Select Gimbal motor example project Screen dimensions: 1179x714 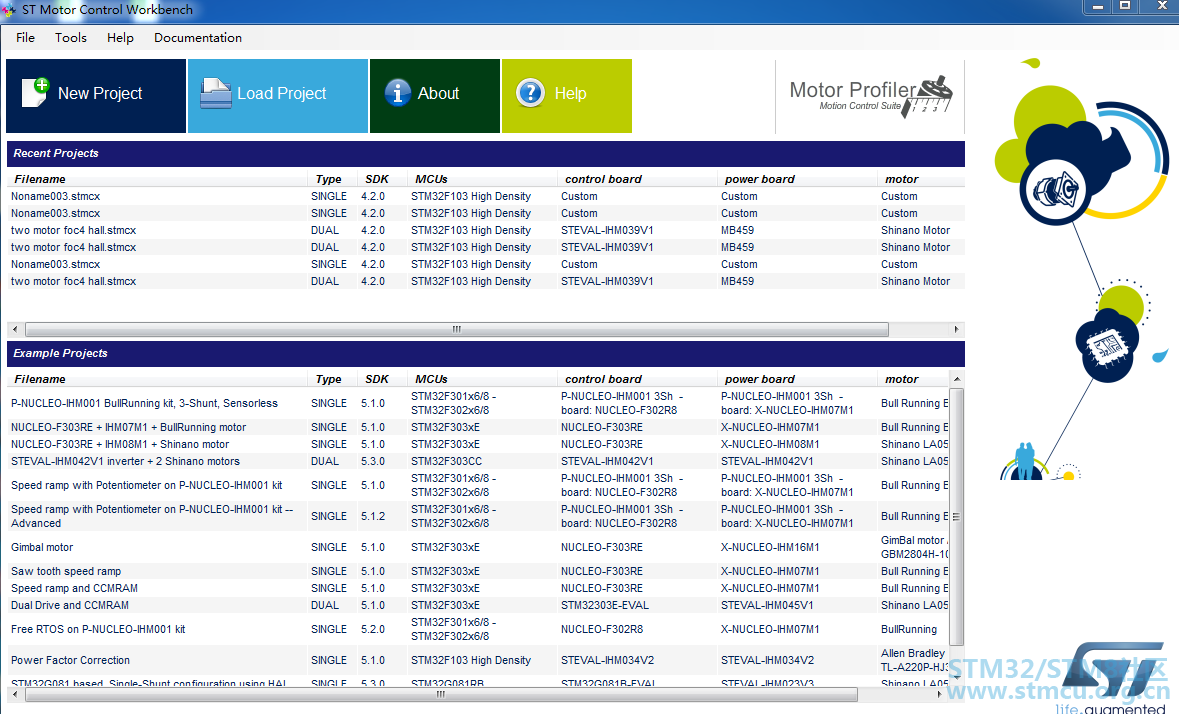[478, 547]
